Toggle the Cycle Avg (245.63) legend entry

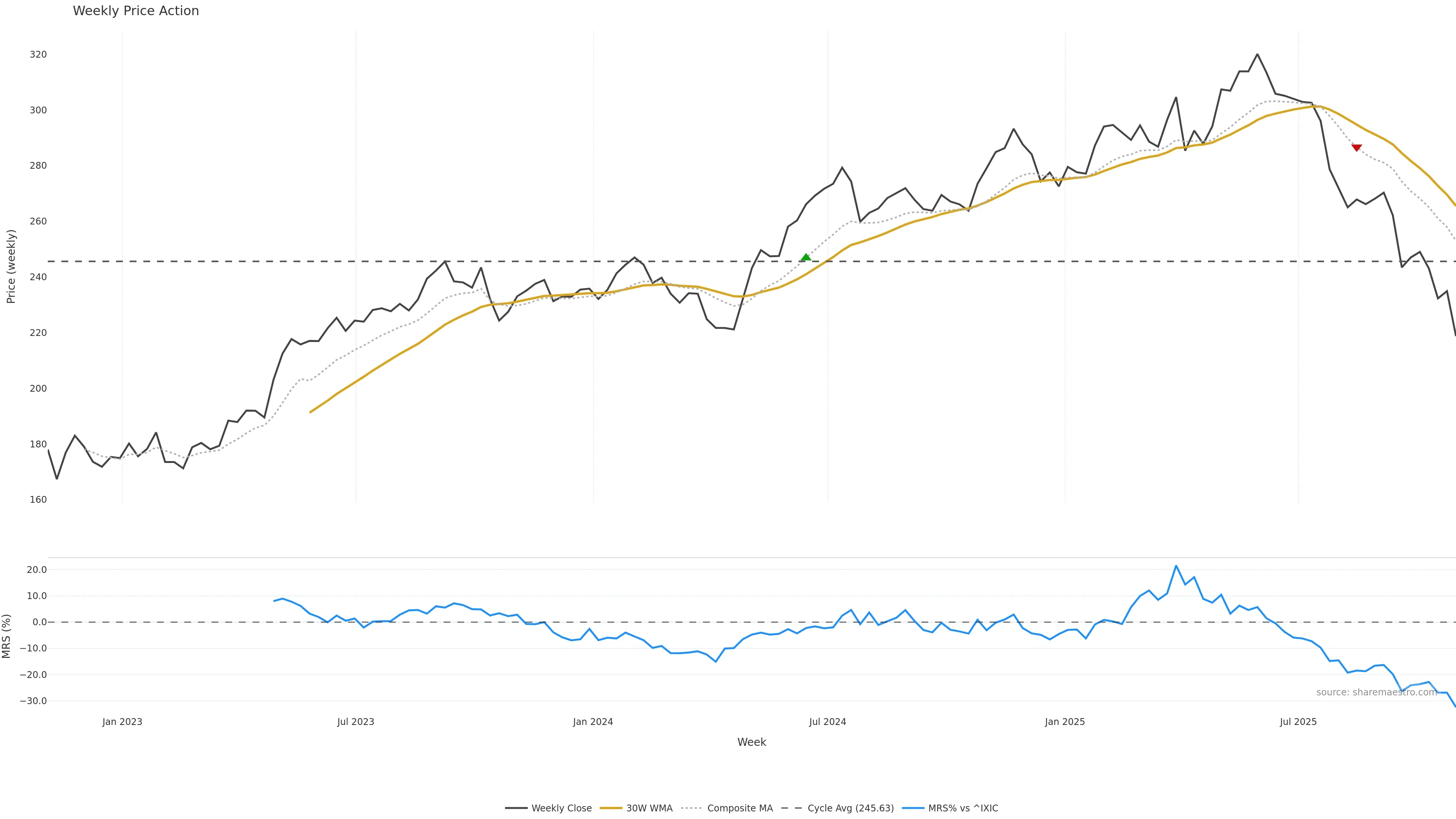[x=850, y=808]
